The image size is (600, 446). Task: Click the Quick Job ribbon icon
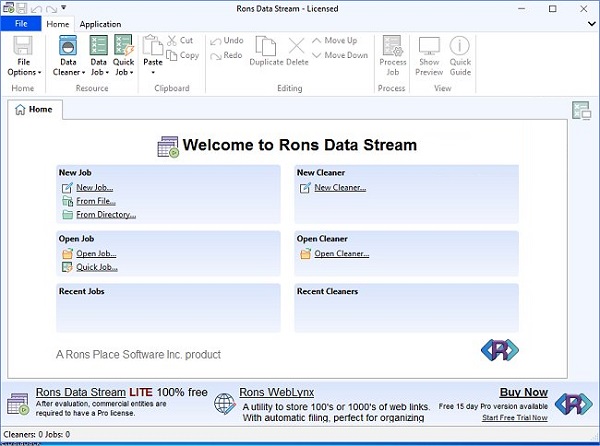tap(124, 45)
